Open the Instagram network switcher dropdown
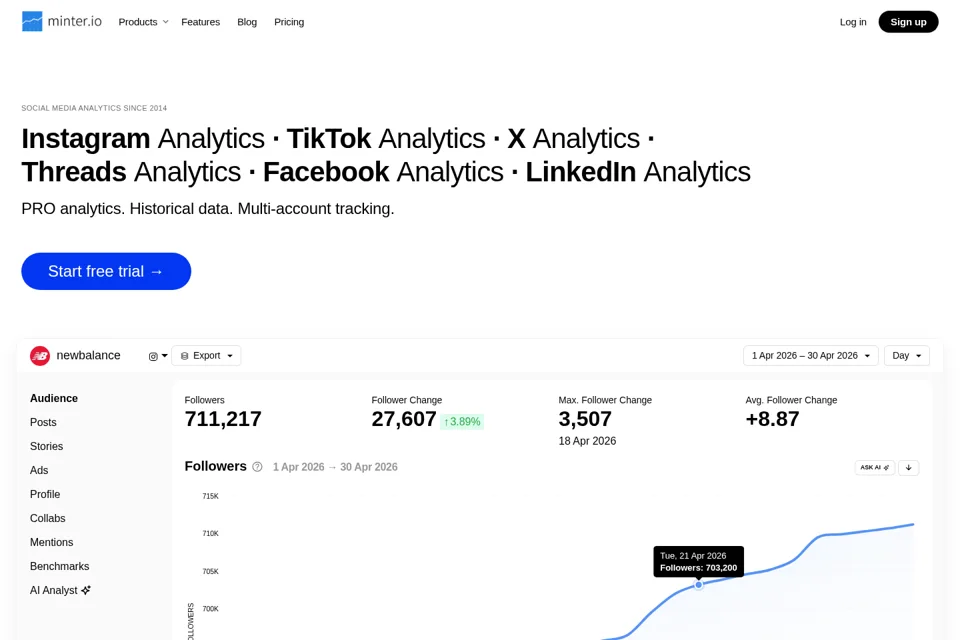The image size is (960, 640). pyautogui.click(x=157, y=356)
